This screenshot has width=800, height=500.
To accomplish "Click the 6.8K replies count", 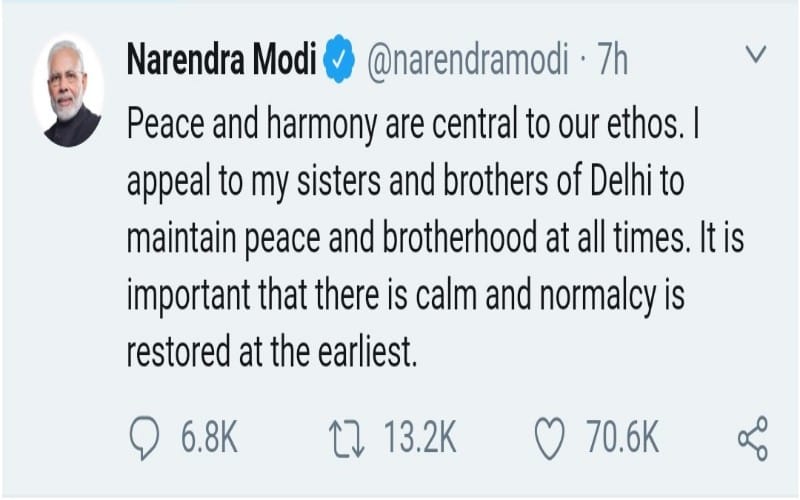I will 210,436.
